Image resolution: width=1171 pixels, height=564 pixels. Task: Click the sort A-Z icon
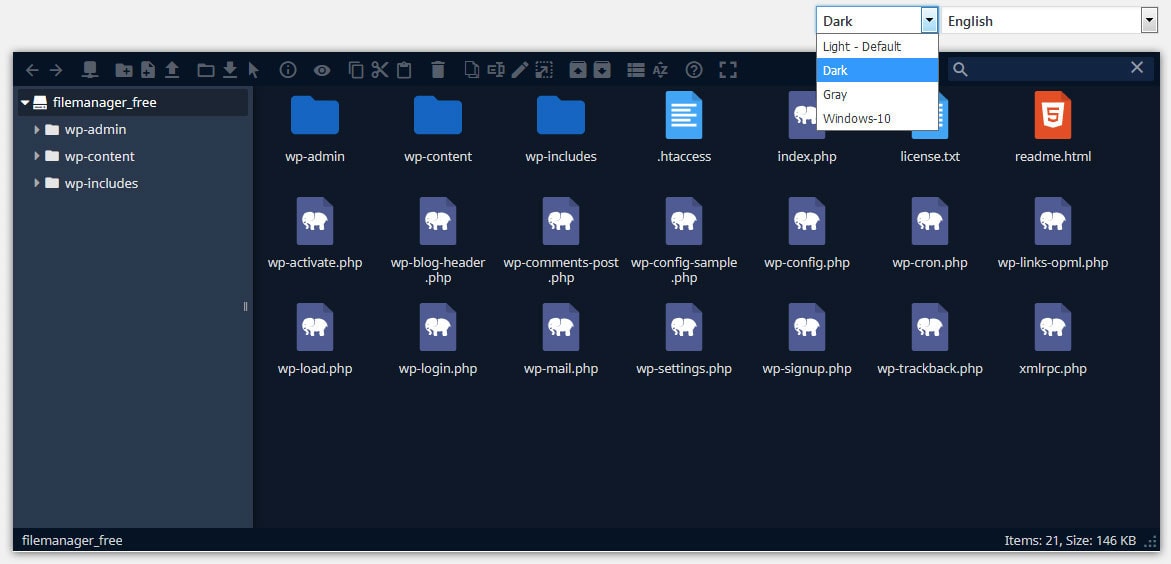[x=660, y=70]
